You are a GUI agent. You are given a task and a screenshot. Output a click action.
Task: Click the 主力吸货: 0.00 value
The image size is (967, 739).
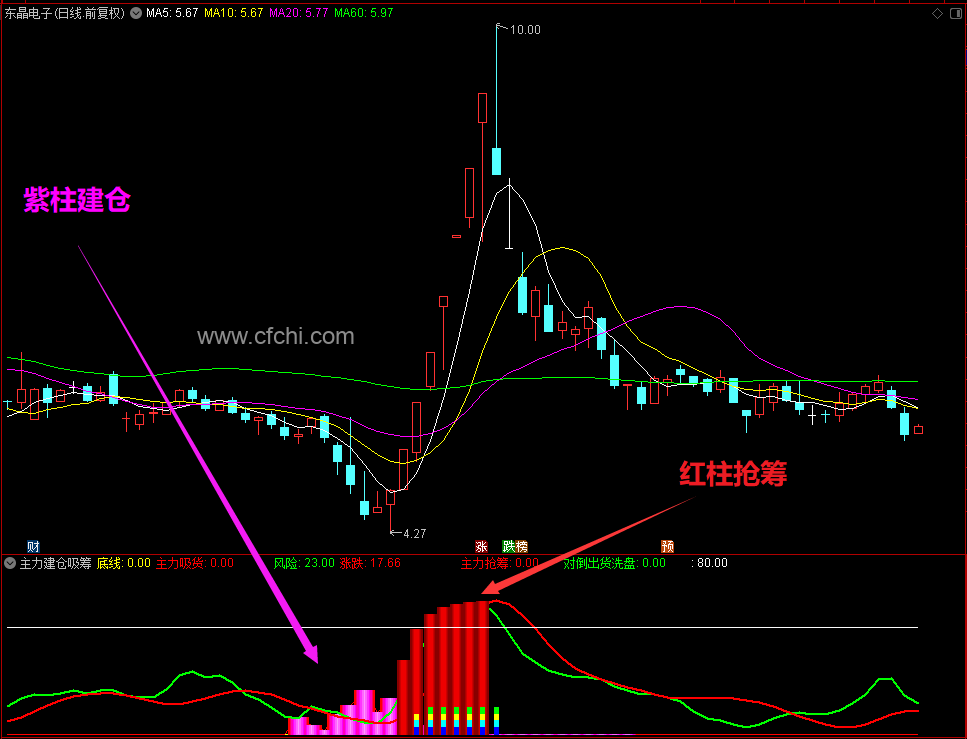(x=194, y=563)
